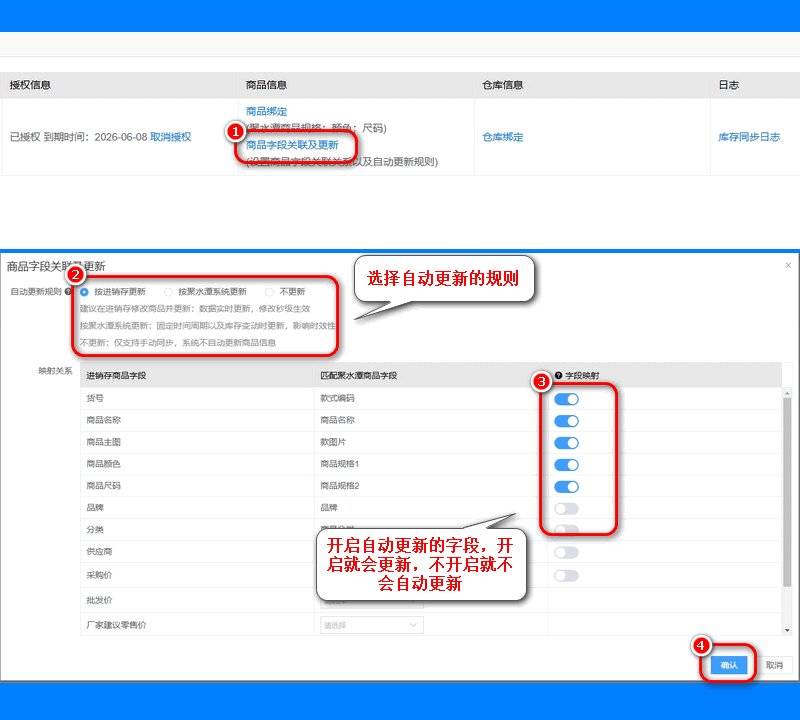Open the 厂家建议零售价 请选择 dropdown

pyautogui.click(x=370, y=624)
